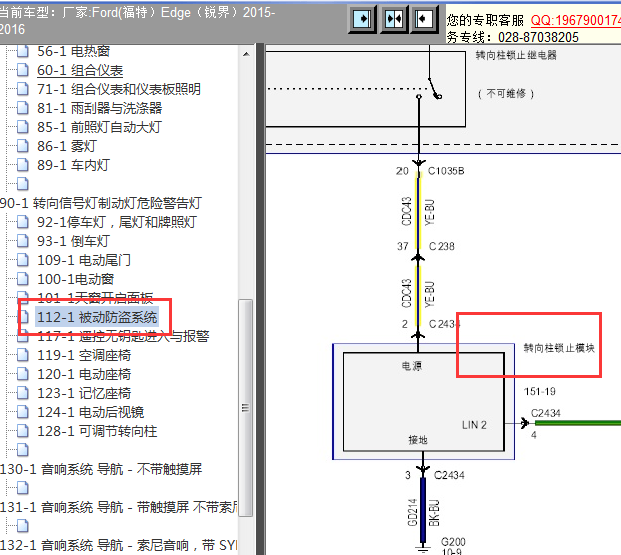Click the page icon beside 56-1 电热窗

pos(23,51)
